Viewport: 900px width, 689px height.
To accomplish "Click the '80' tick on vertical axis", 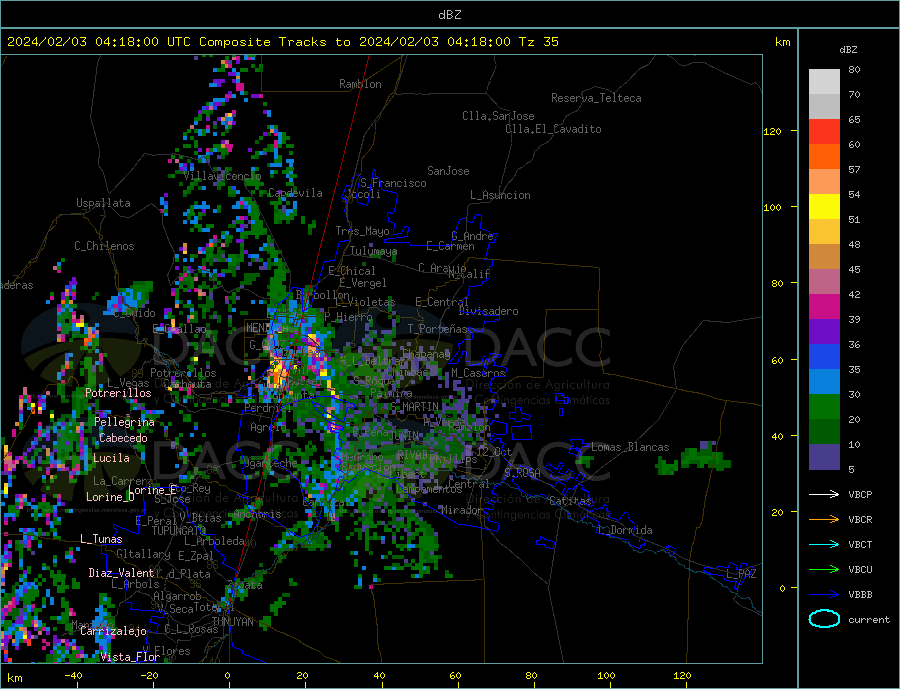I will pos(777,283).
